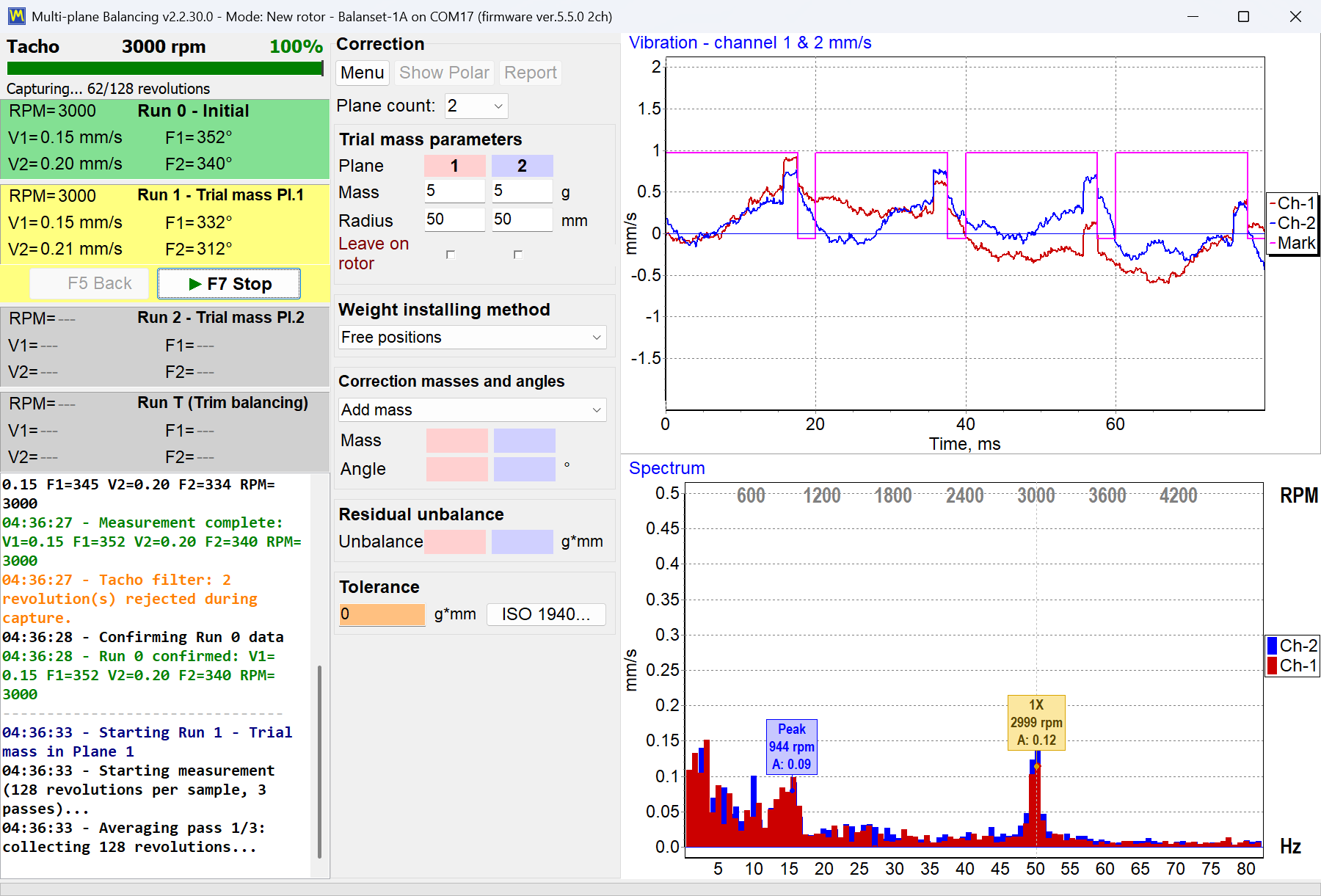Click the F5 Back button
The height and width of the screenshot is (896, 1321).
point(89,283)
